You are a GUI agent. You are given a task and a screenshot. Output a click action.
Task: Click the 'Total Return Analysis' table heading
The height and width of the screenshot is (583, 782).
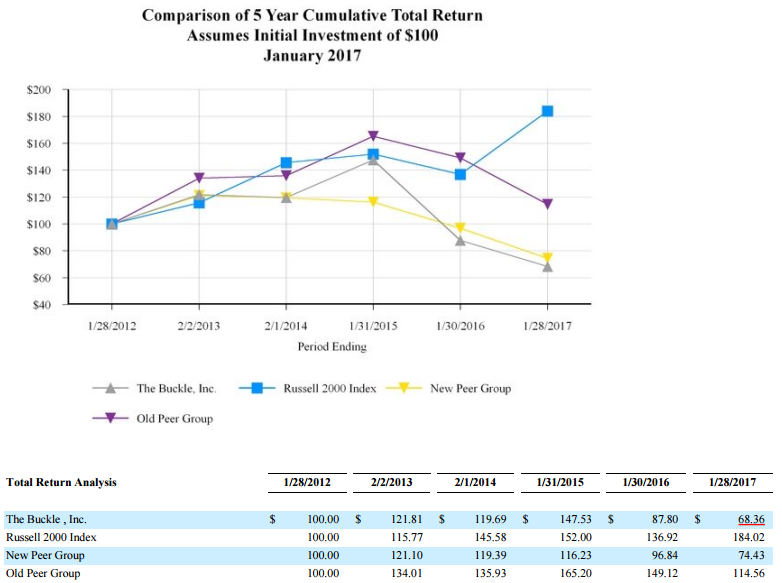(x=61, y=482)
